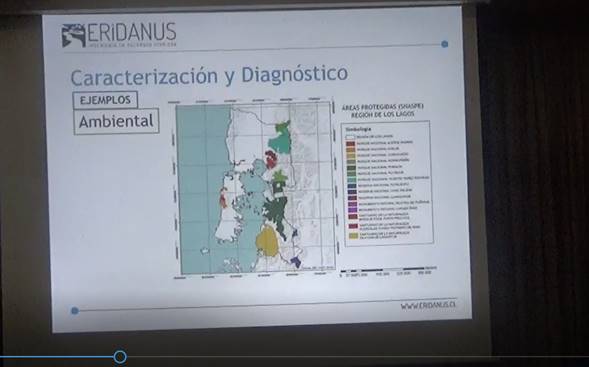Click the video progress slider handle
This screenshot has width=589, height=367.
coord(120,357)
